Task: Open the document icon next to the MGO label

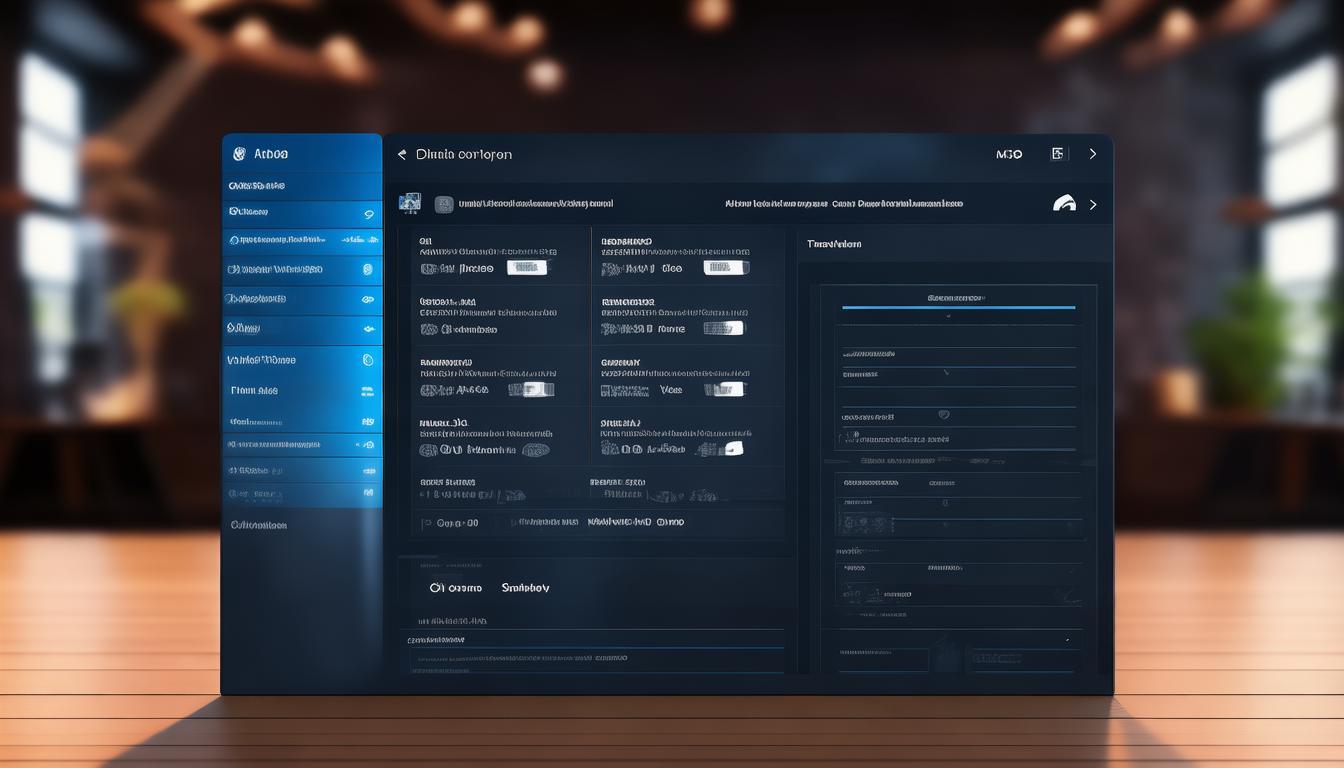Action: (x=1057, y=153)
